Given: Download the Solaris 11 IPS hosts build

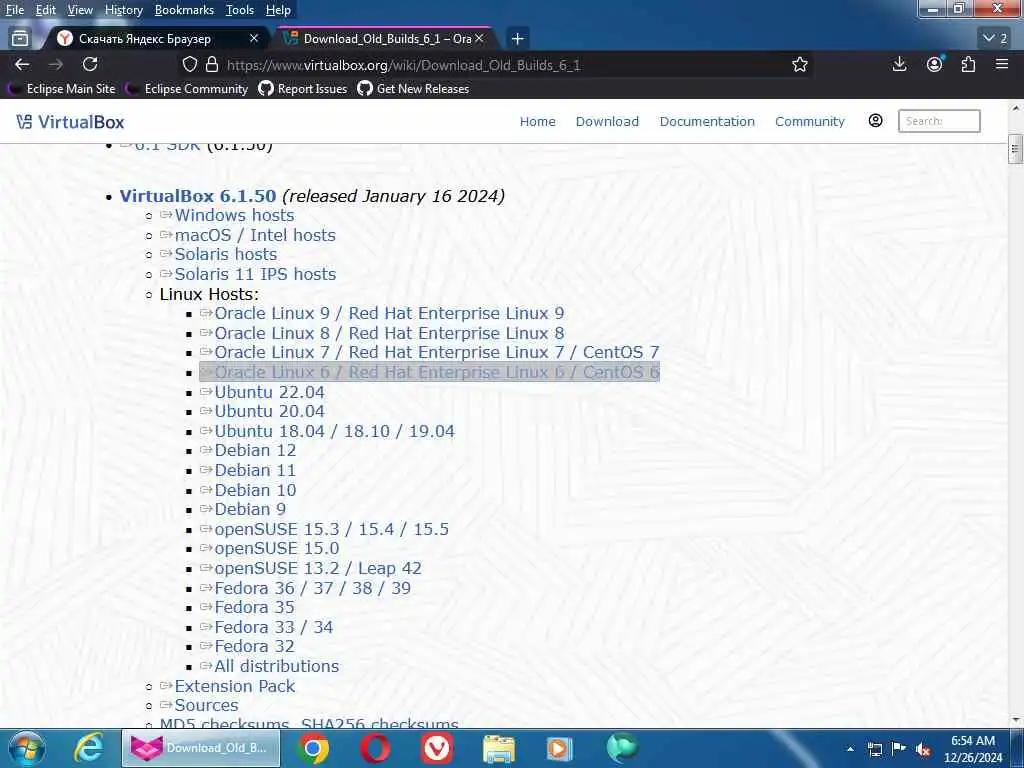Looking at the screenshot, I should click(x=255, y=274).
